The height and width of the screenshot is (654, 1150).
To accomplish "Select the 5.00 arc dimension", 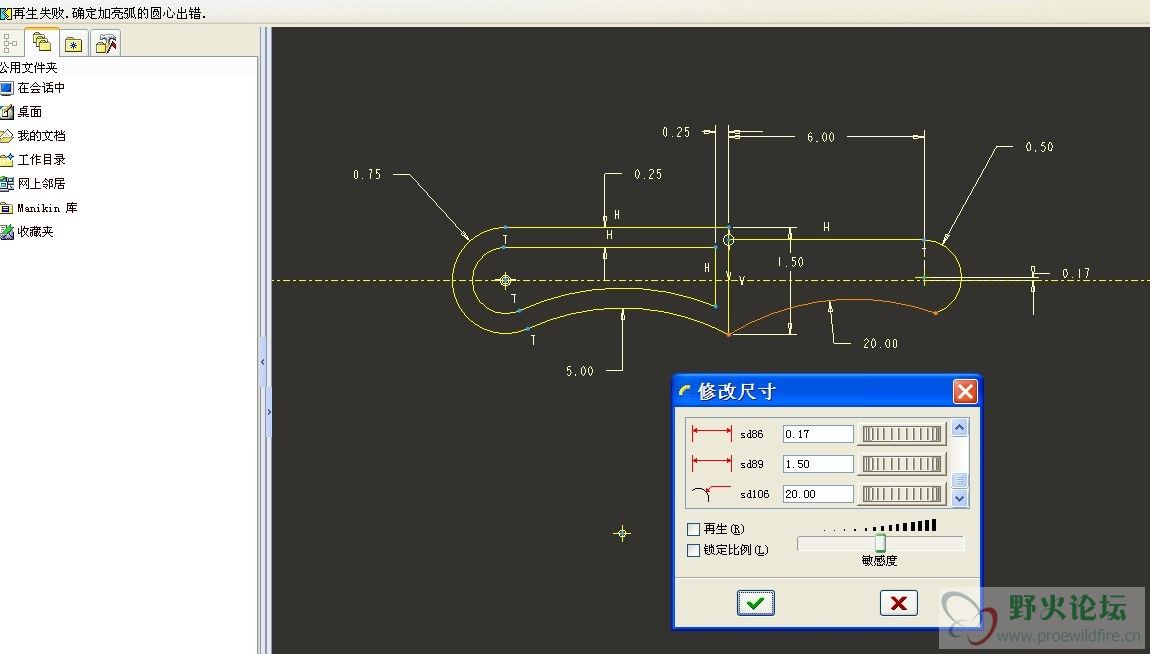I will tap(579, 371).
